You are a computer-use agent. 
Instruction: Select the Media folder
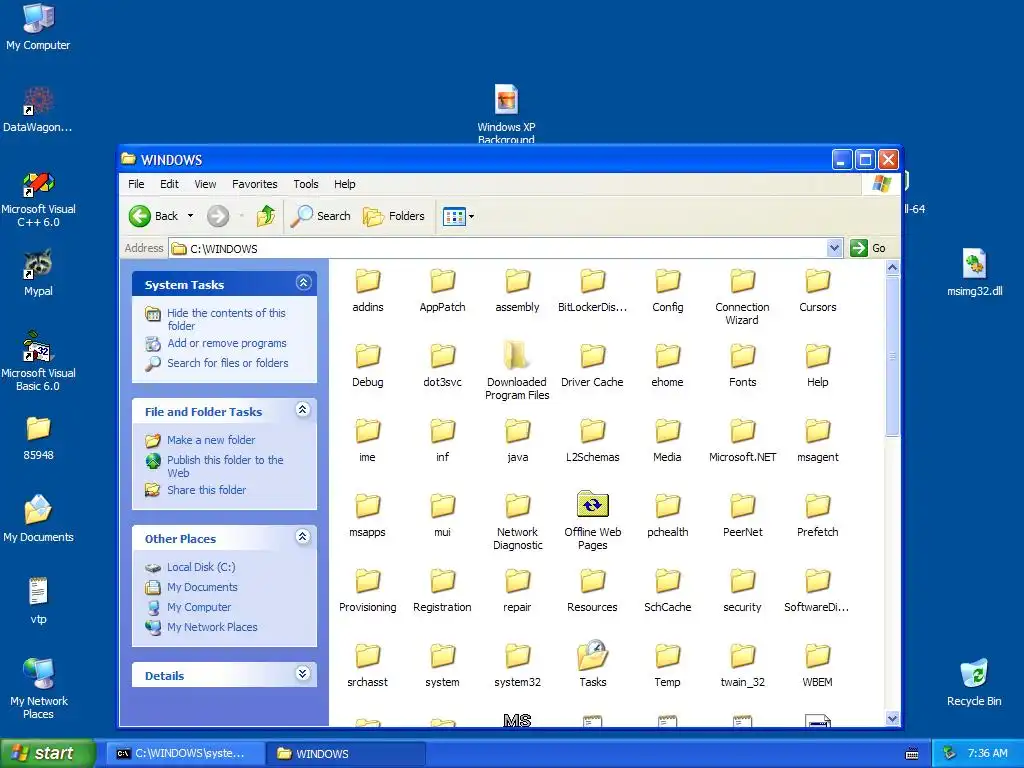click(667, 441)
